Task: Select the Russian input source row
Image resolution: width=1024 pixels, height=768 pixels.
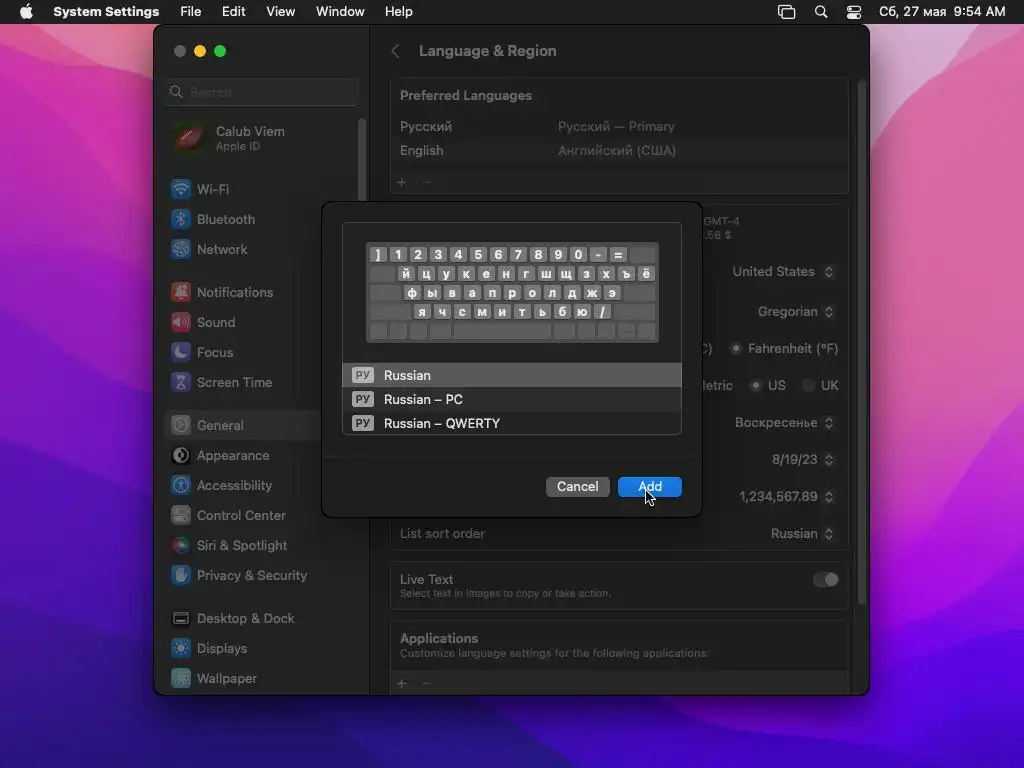Action: point(512,375)
